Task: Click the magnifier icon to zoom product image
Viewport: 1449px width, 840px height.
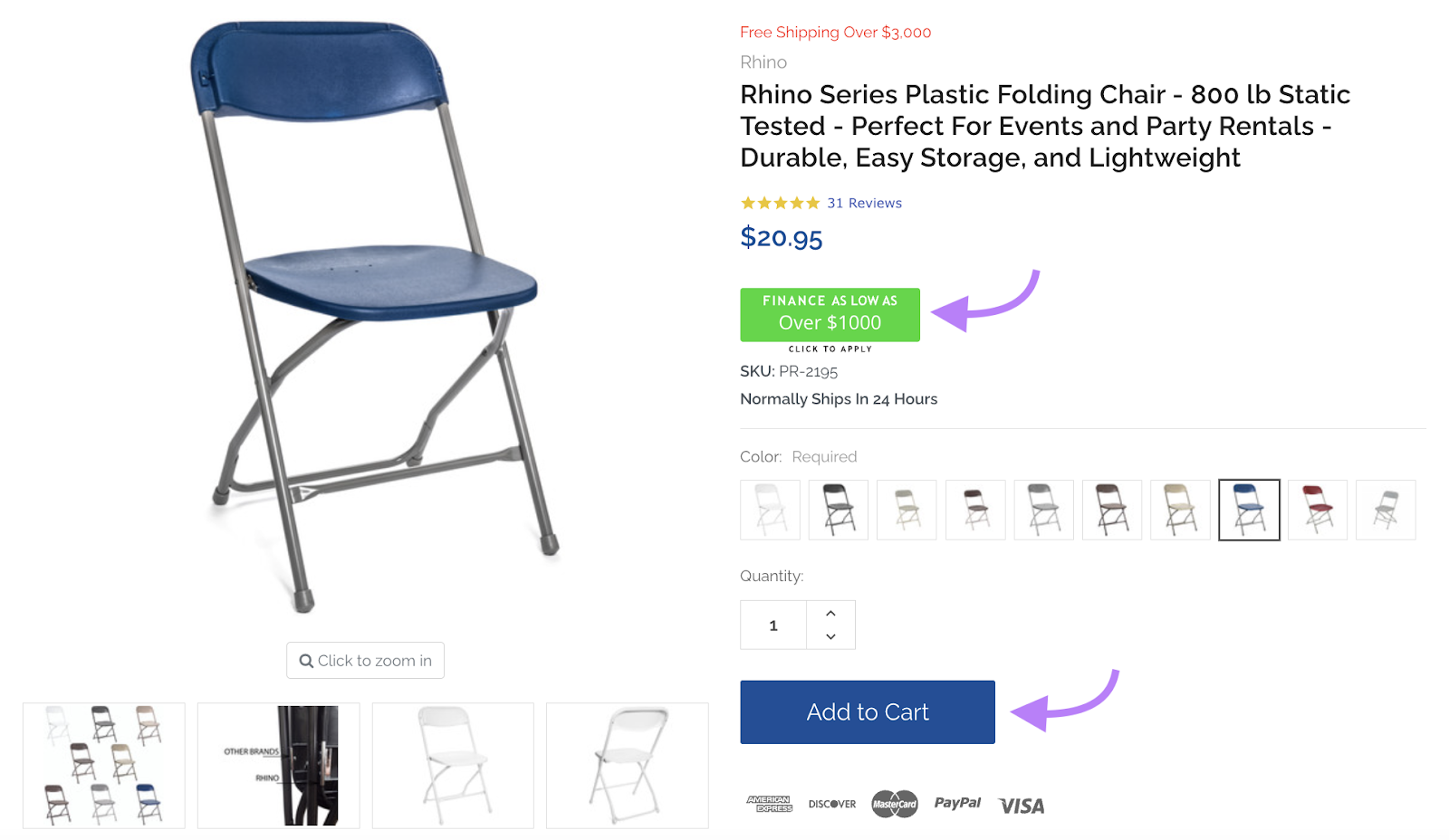Action: pos(306,661)
